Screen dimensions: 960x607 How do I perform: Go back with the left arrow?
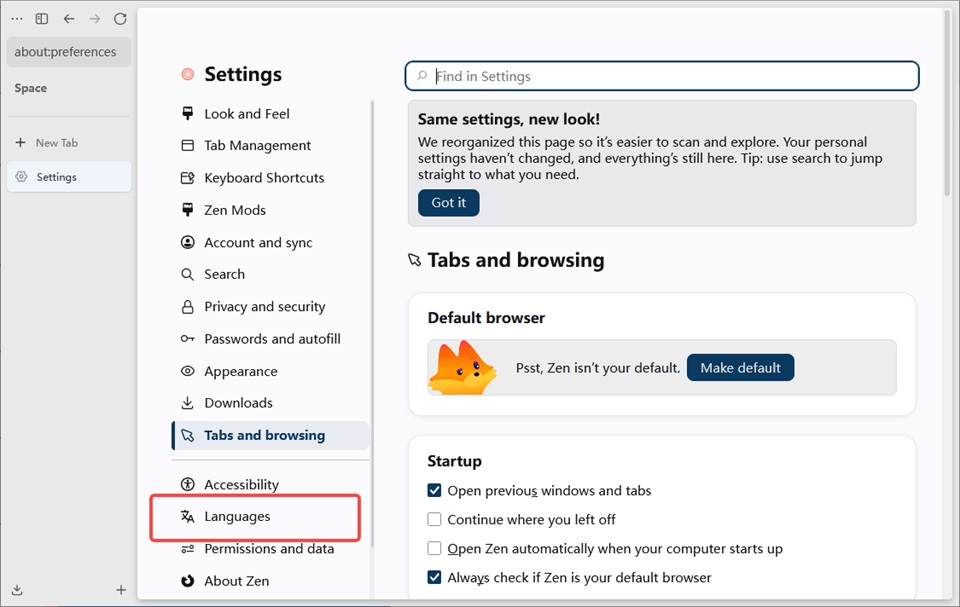pos(69,19)
